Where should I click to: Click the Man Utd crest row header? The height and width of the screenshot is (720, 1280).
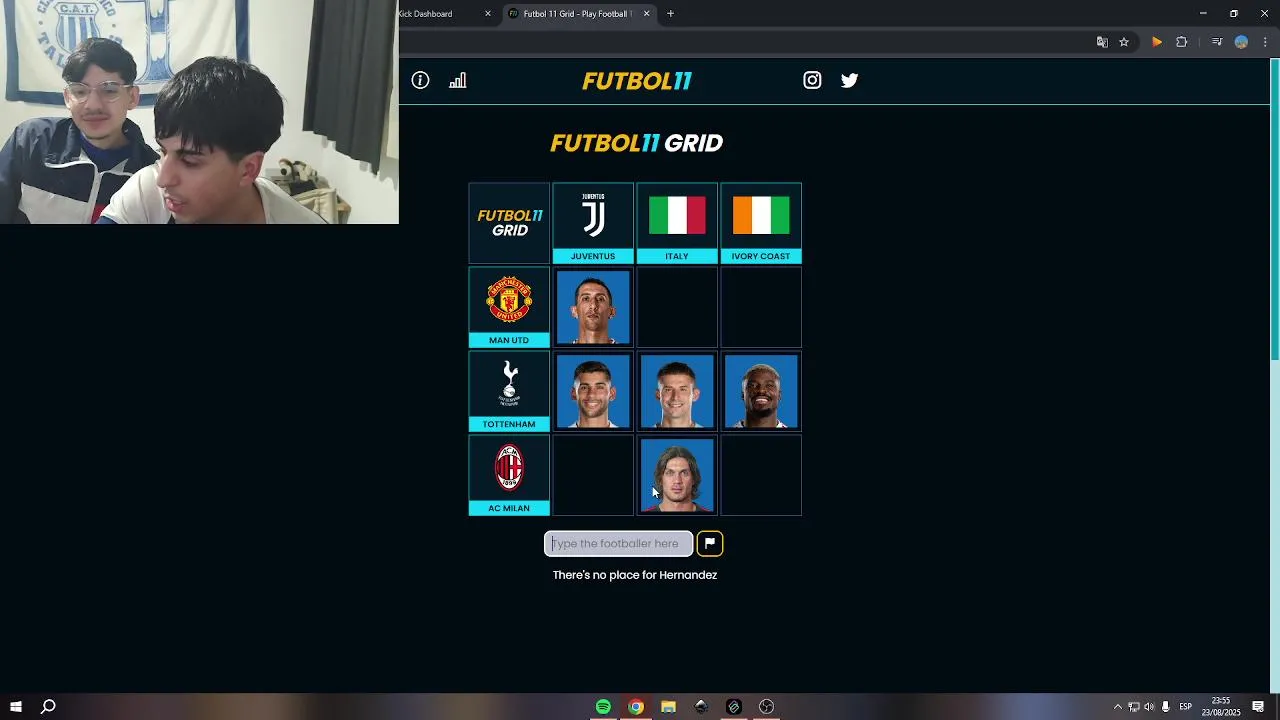(509, 307)
